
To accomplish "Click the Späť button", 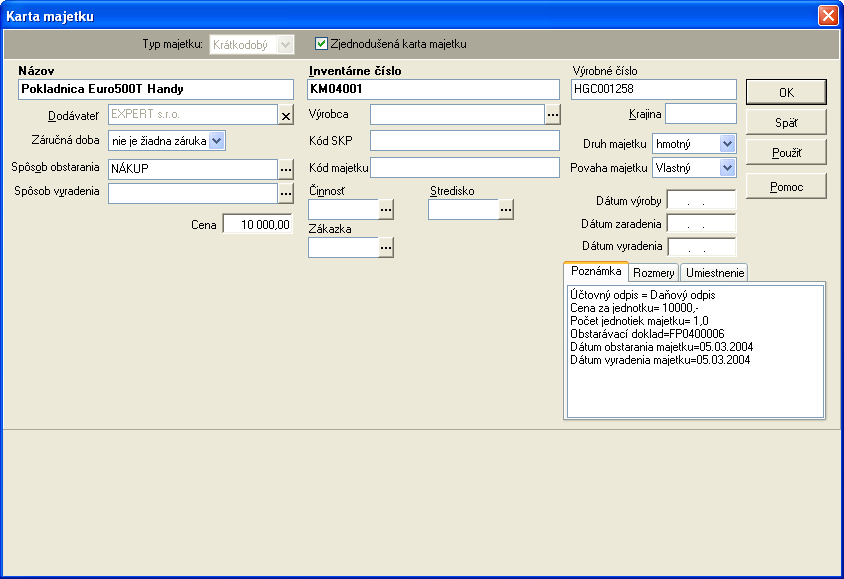I will (x=786, y=123).
